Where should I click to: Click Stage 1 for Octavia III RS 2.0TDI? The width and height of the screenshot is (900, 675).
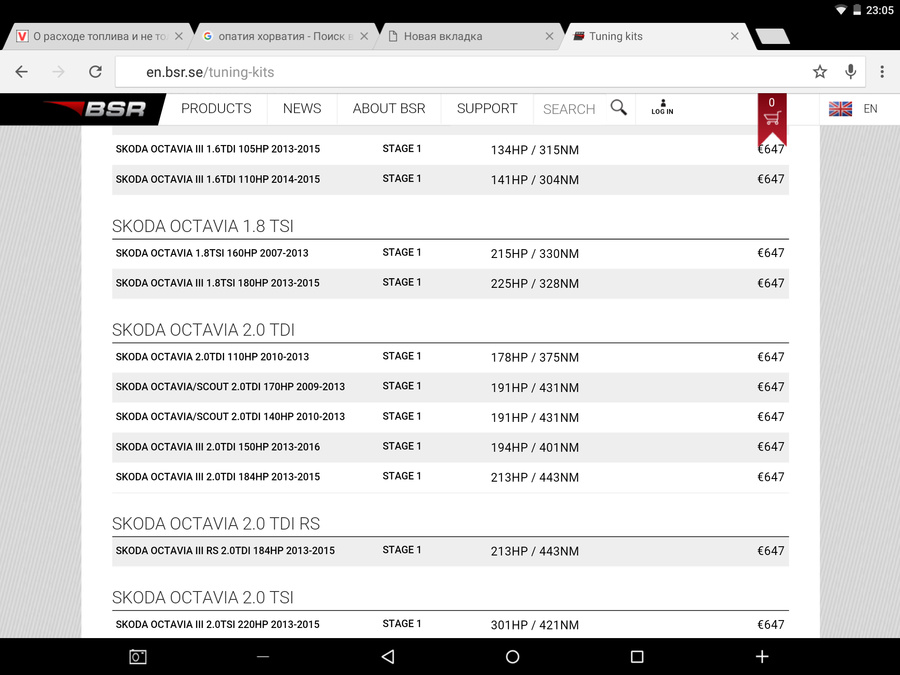pos(402,550)
